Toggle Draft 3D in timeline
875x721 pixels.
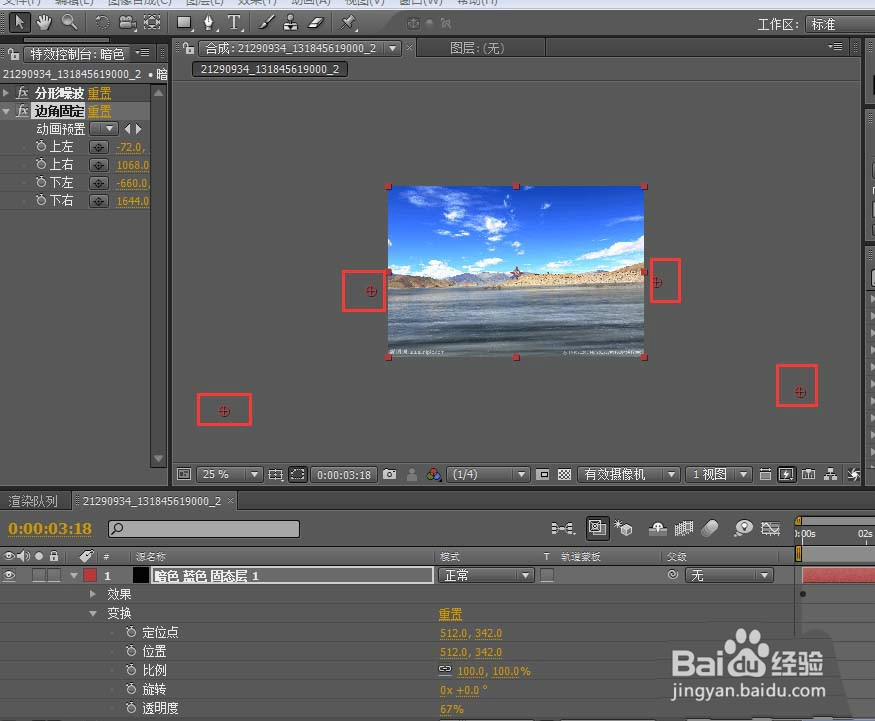[623, 528]
